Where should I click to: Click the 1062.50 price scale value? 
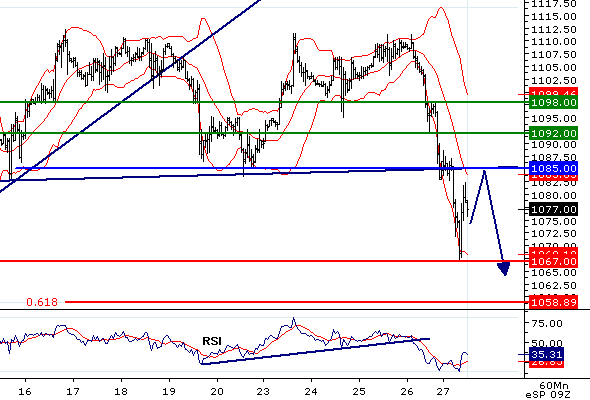coord(553,286)
